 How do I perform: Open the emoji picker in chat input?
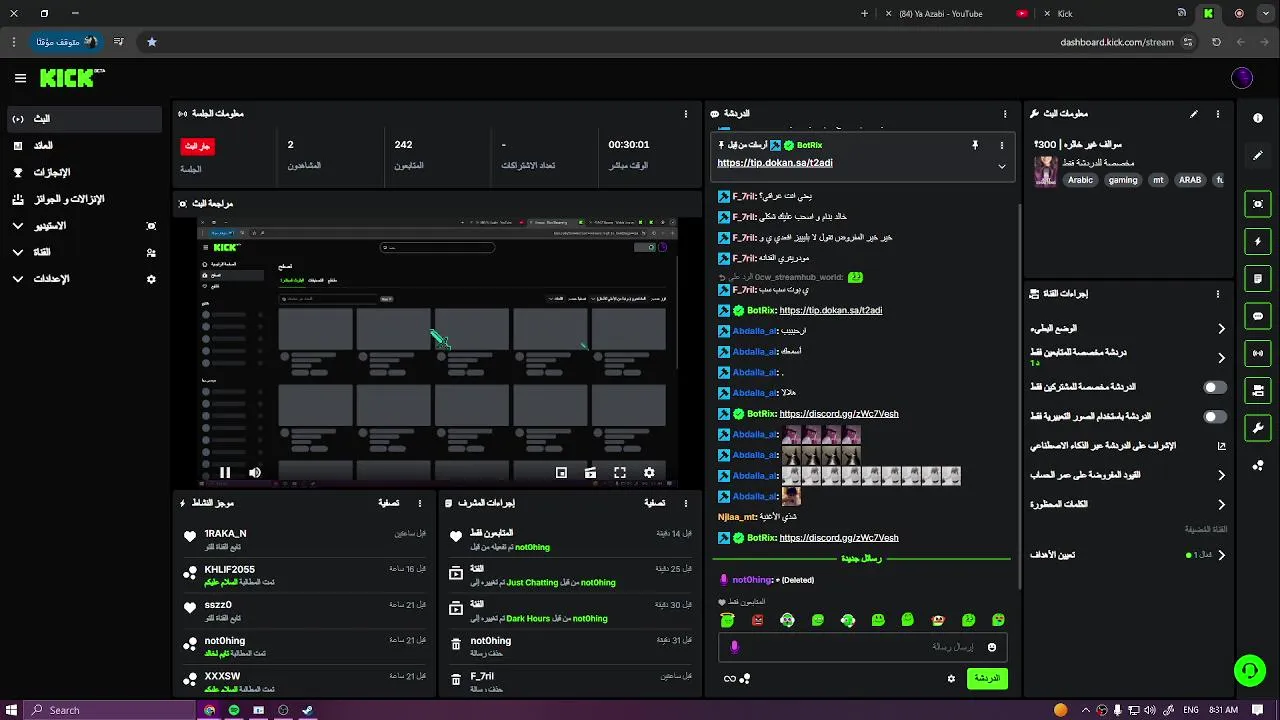992,647
